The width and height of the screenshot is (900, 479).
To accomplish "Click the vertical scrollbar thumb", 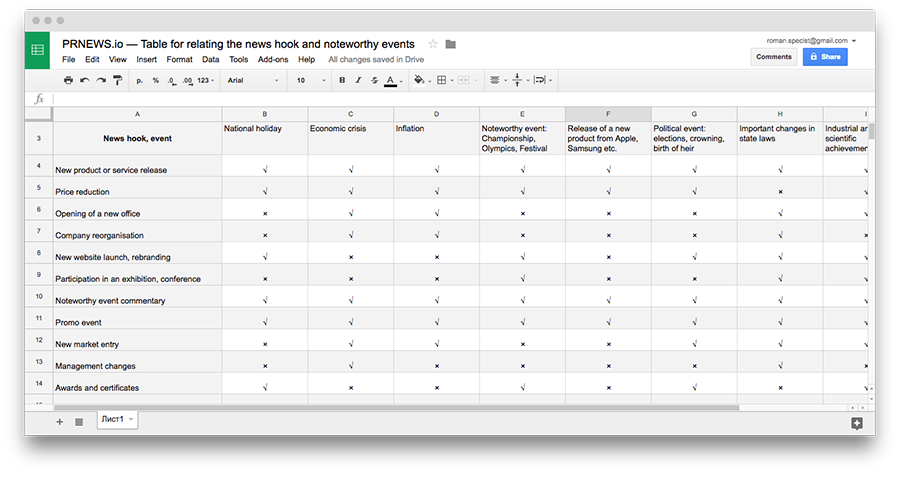I will [x=871, y=131].
